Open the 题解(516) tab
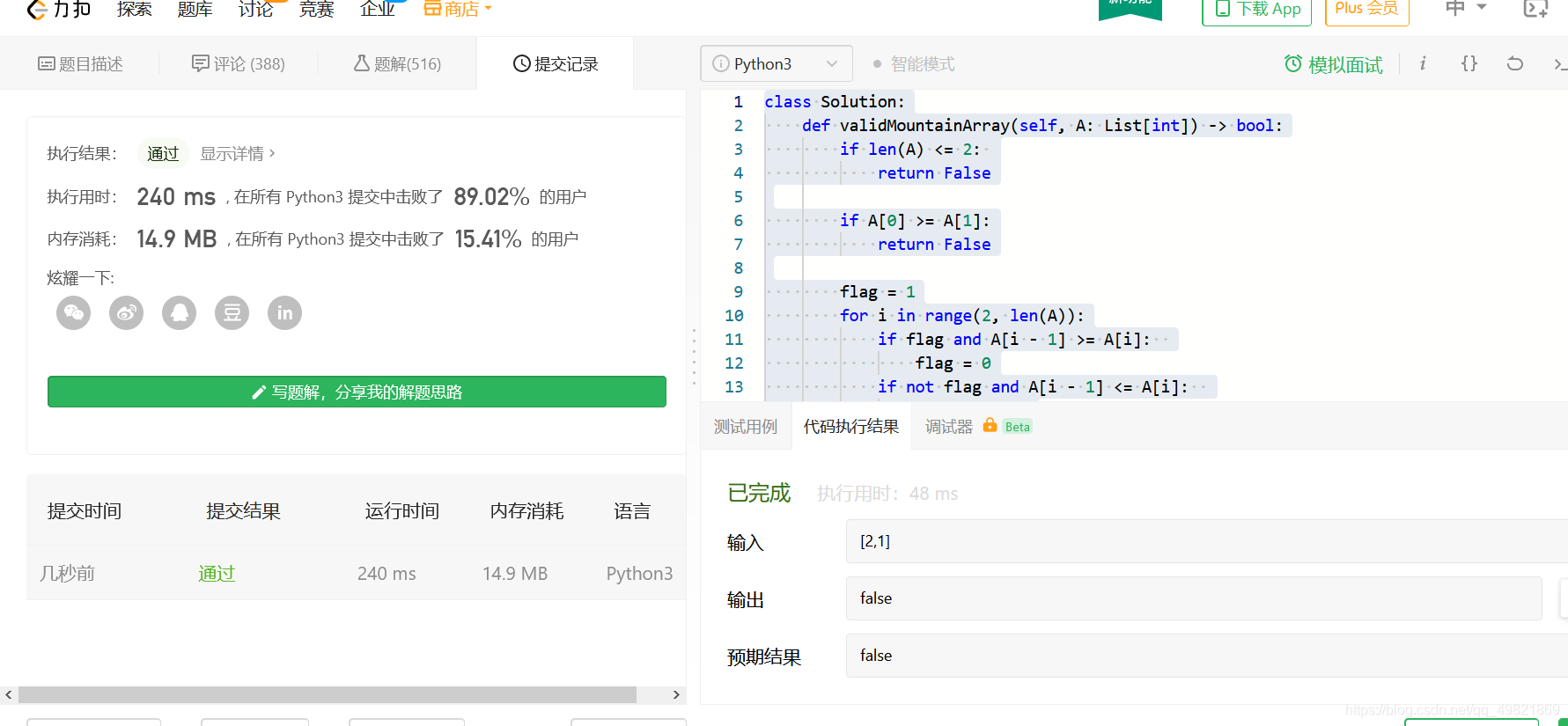This screenshot has height=726, width=1568. [x=397, y=64]
